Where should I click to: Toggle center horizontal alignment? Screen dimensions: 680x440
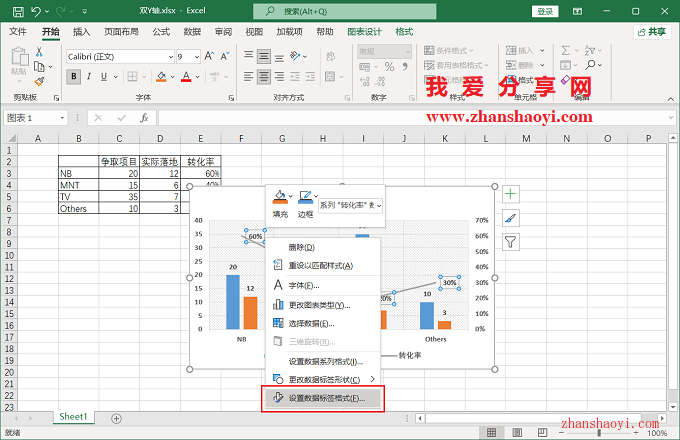coord(264,77)
